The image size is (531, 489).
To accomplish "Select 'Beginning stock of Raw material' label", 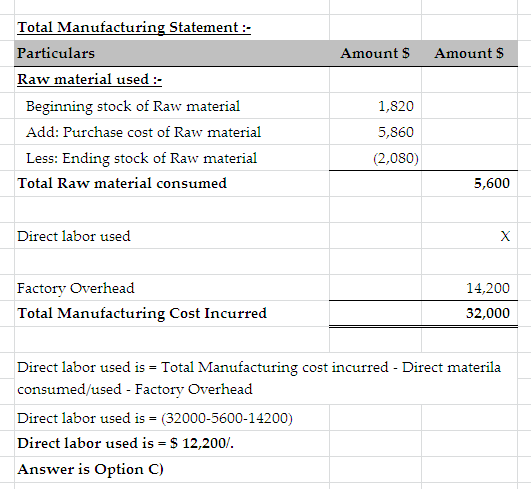I will click(133, 106).
